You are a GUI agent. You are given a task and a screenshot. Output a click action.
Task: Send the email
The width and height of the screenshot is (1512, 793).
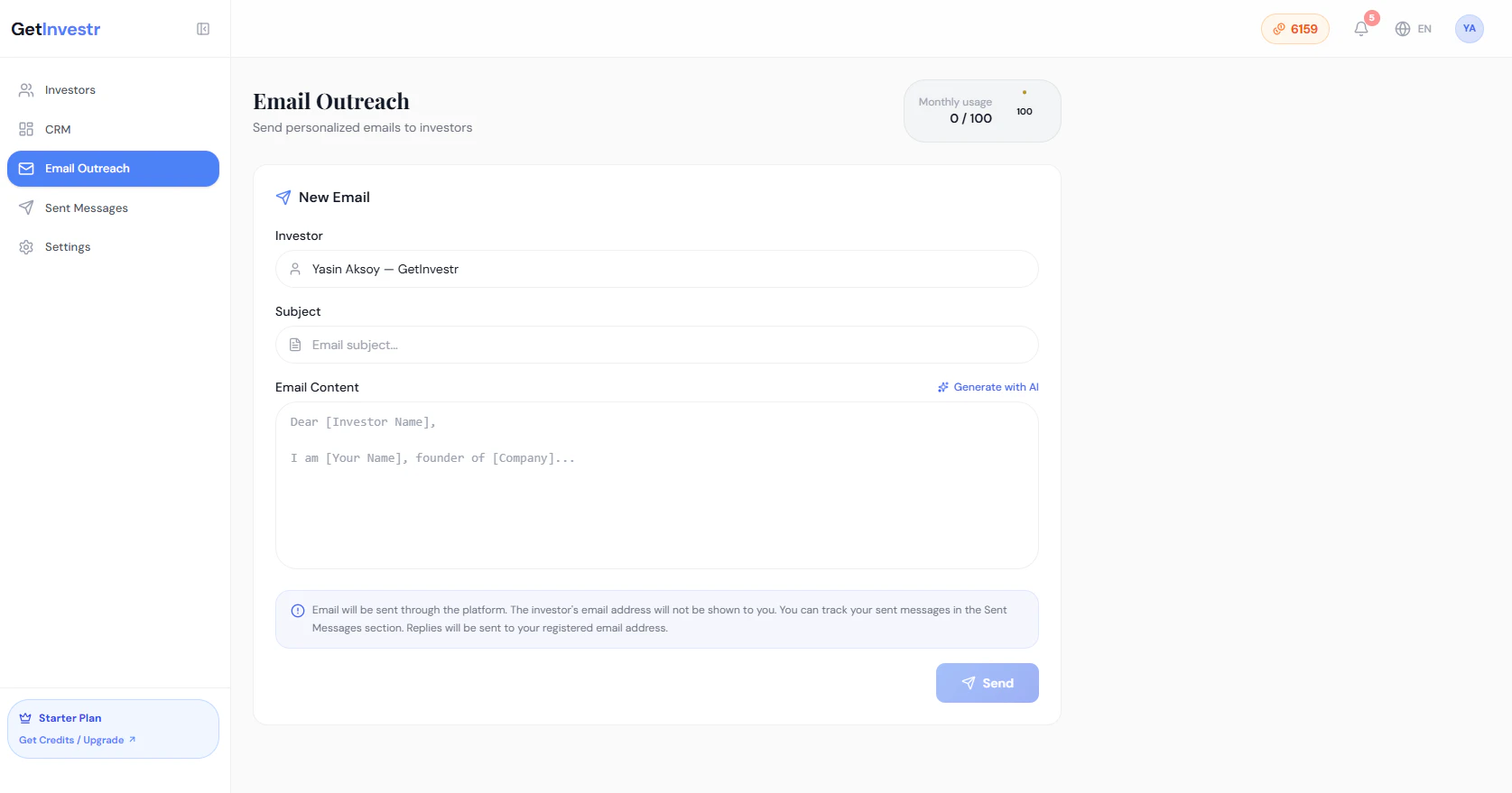tap(988, 683)
